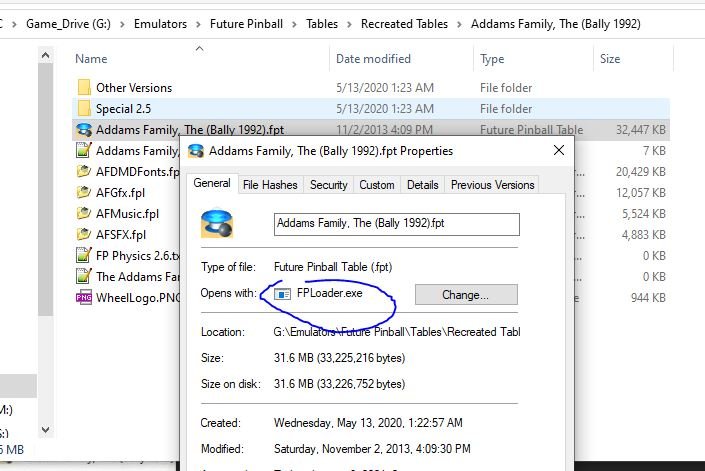Click the Created date value in Properties
The height and width of the screenshot is (471, 705).
click(x=368, y=423)
